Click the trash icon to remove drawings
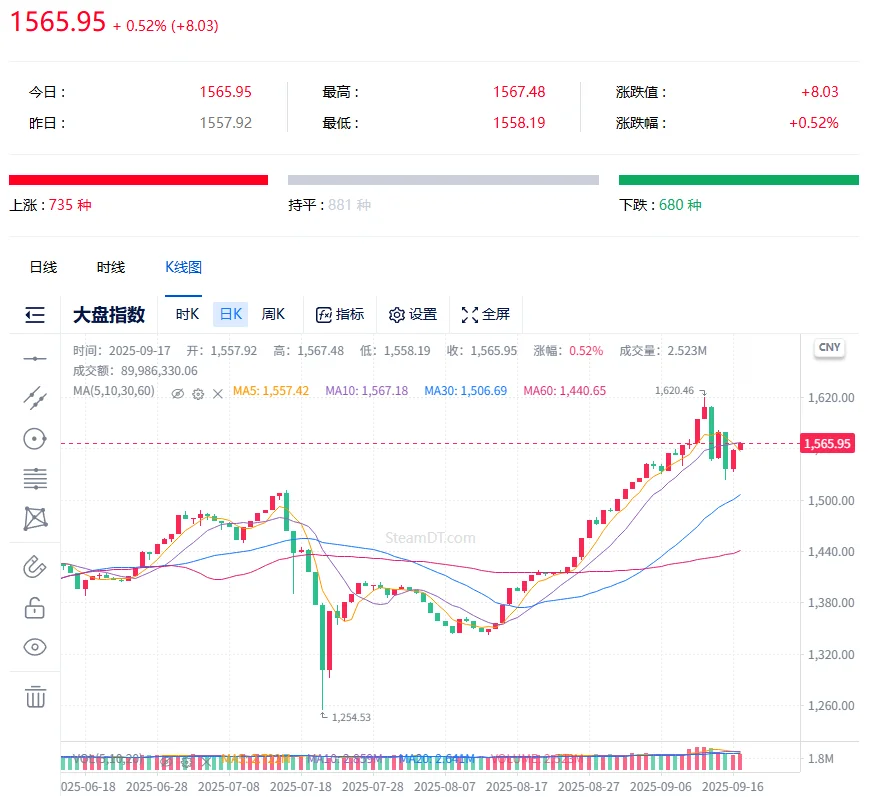 (34, 697)
